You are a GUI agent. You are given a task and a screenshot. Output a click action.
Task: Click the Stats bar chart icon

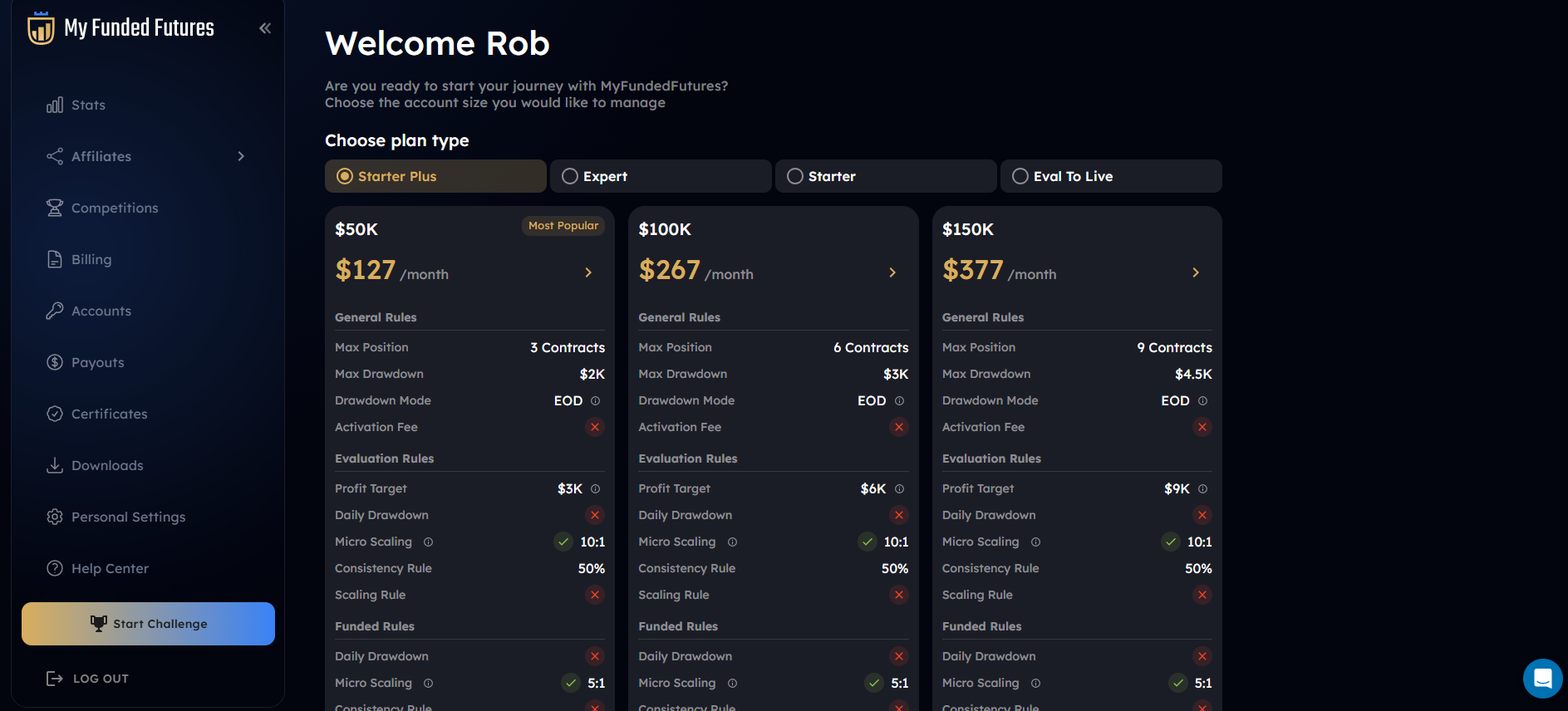[55, 105]
